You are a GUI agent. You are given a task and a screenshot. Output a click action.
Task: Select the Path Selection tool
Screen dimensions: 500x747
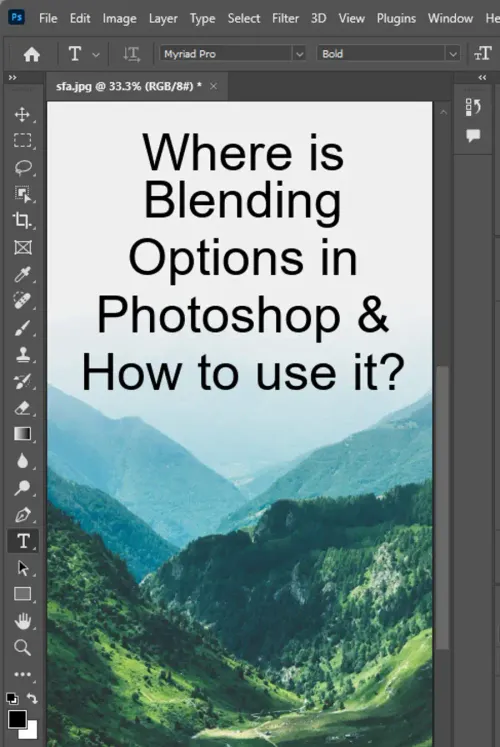(22, 568)
